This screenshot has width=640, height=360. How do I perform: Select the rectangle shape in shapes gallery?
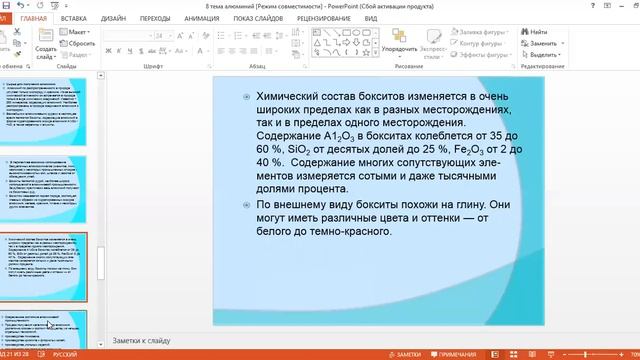(x=347, y=32)
